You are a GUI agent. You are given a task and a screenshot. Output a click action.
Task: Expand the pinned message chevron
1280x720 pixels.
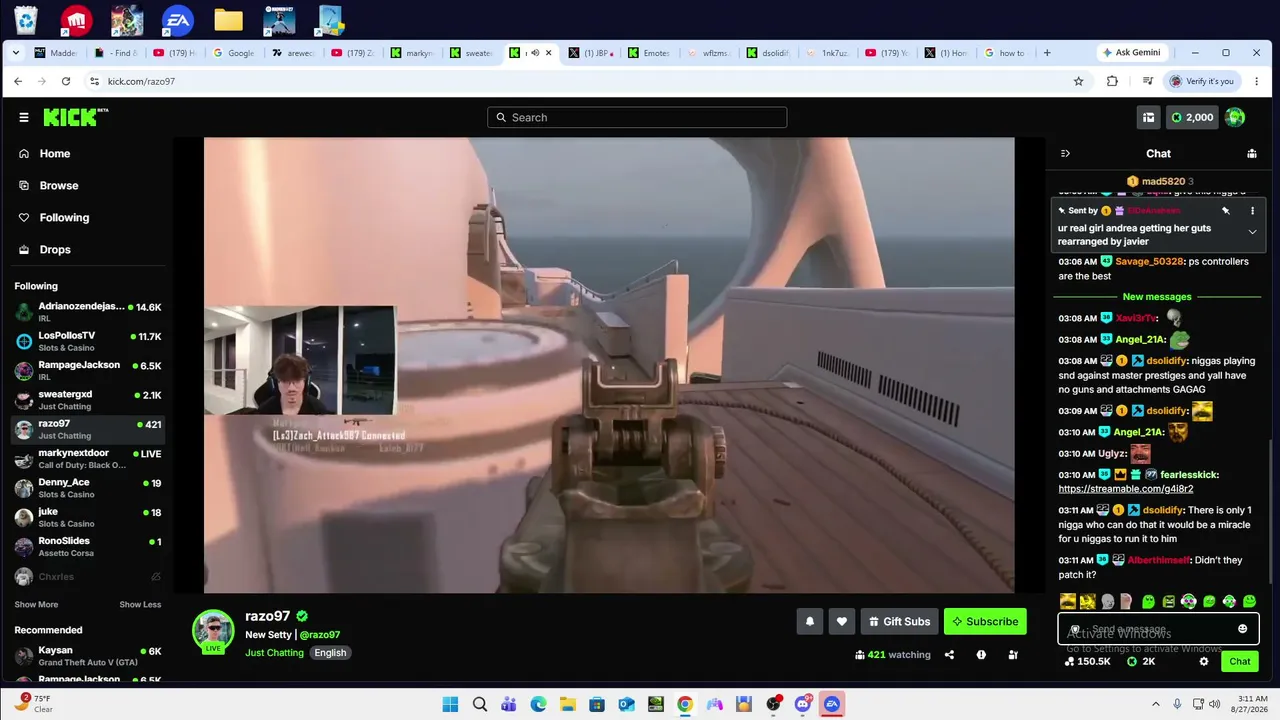coord(1252,232)
